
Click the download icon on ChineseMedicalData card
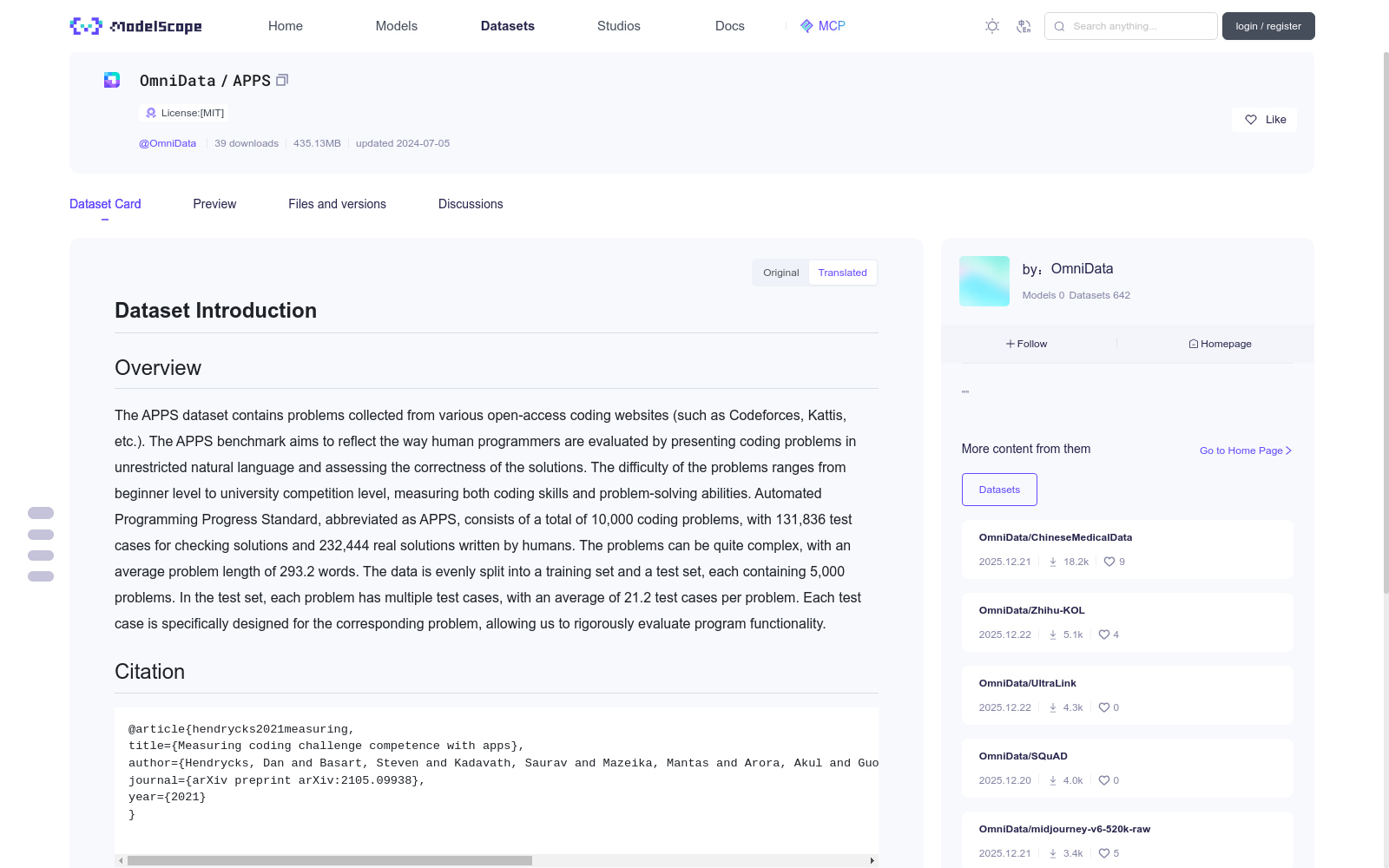1053,562
